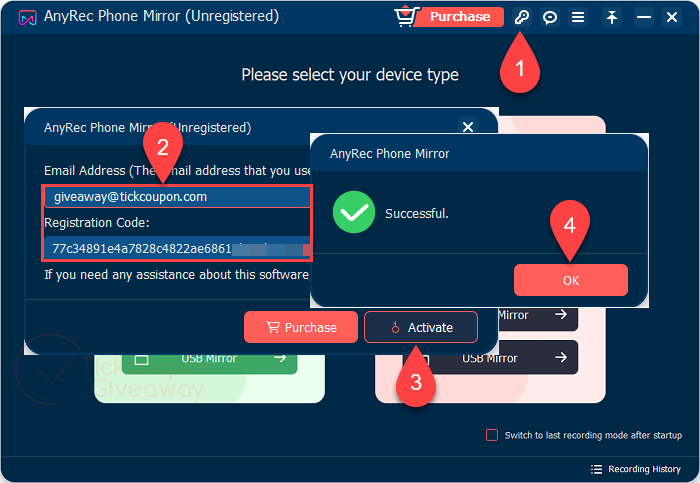This screenshot has height=483, width=700.
Task: Click the shopping cart icon in title bar
Action: coord(406,17)
